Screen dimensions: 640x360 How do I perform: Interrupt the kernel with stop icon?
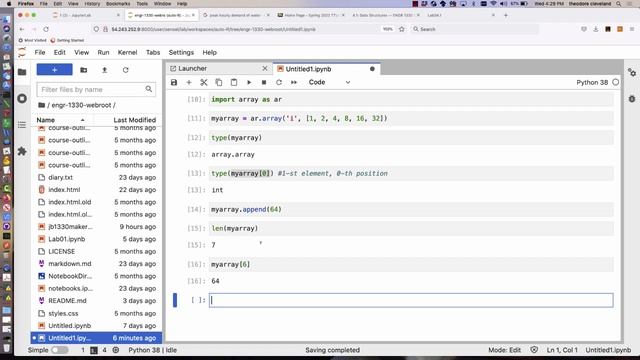[264, 82]
